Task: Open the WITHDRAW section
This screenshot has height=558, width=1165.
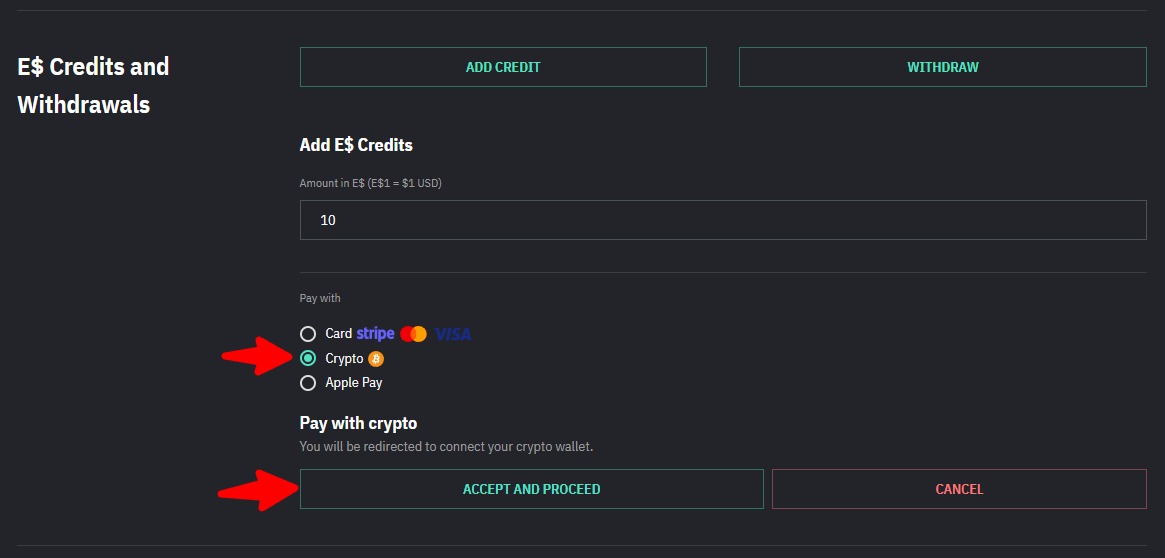Action: [942, 67]
